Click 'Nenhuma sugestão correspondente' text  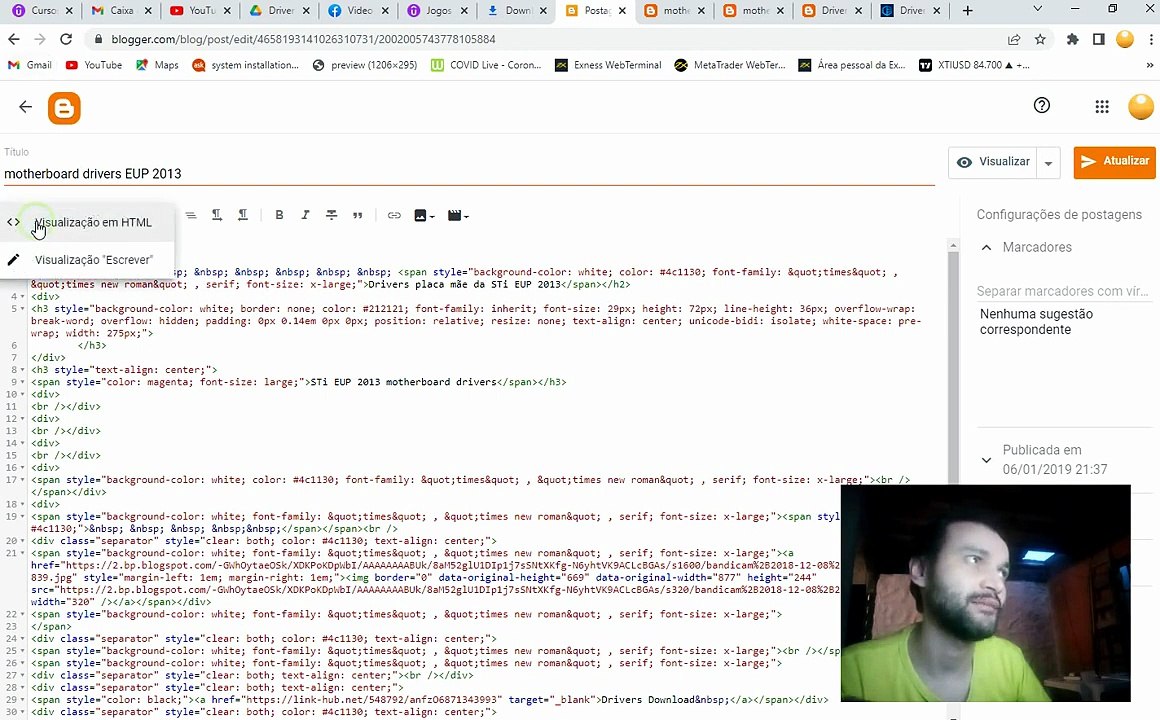(x=1036, y=322)
